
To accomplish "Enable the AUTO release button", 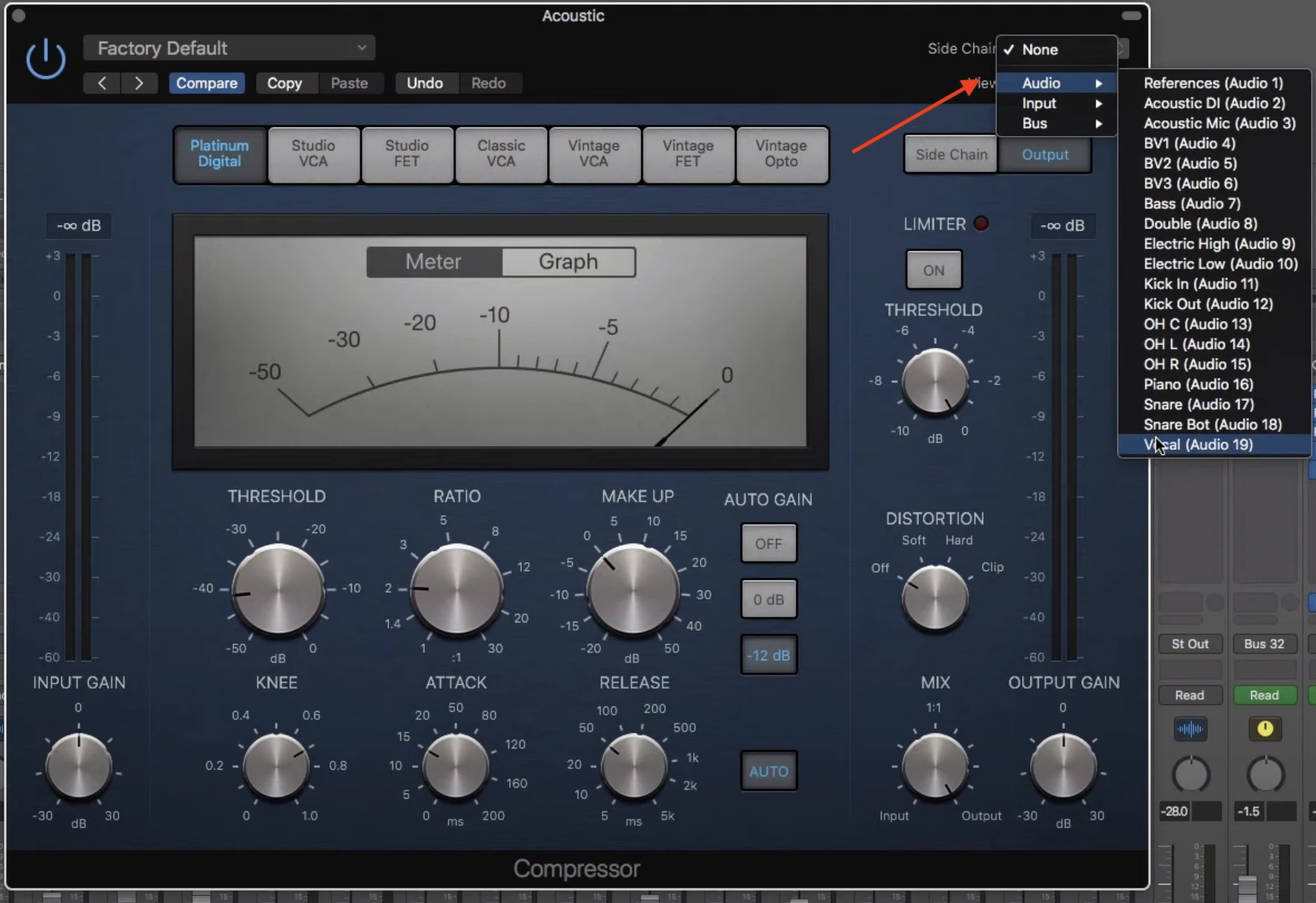I will click(768, 771).
